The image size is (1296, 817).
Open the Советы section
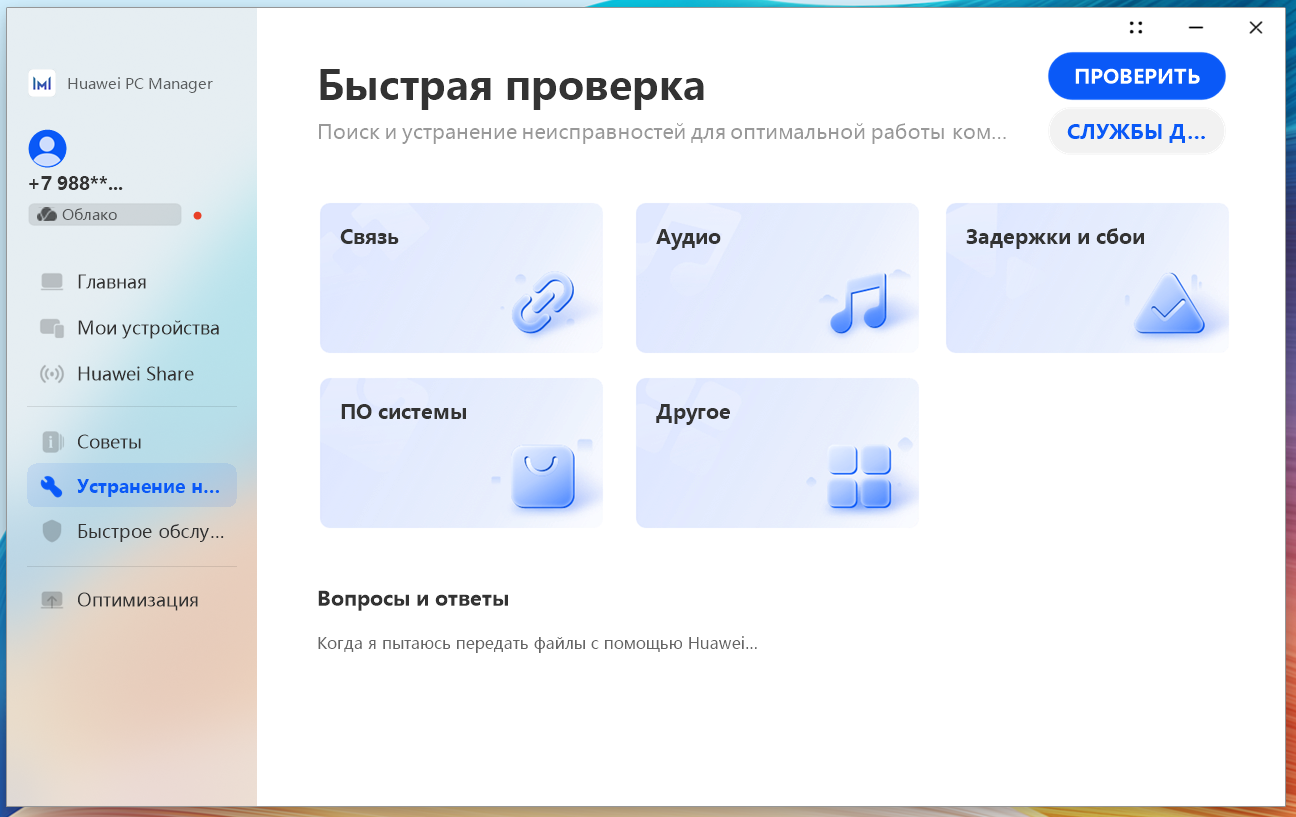tap(132, 442)
